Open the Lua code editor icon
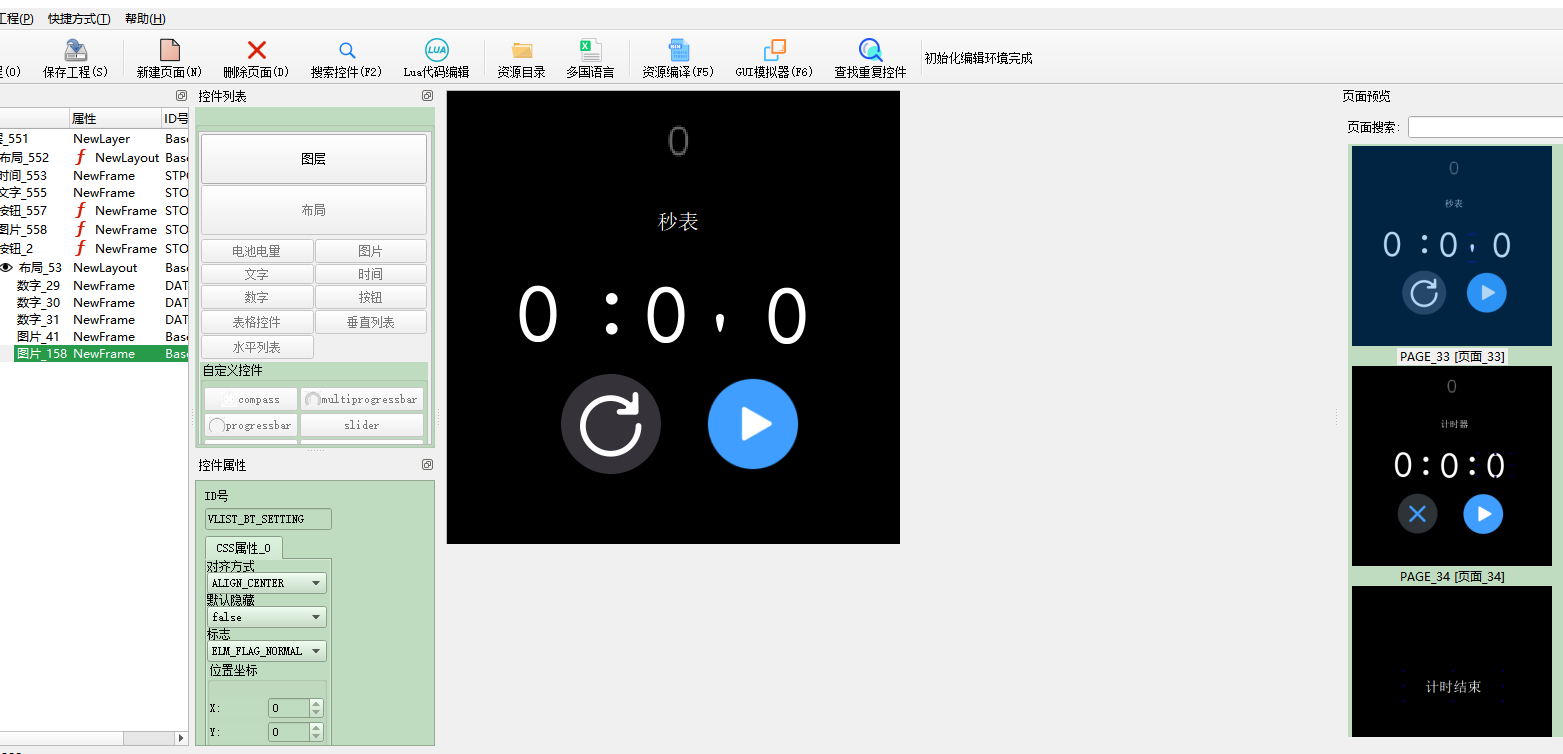The height and width of the screenshot is (754, 1563). (437, 50)
